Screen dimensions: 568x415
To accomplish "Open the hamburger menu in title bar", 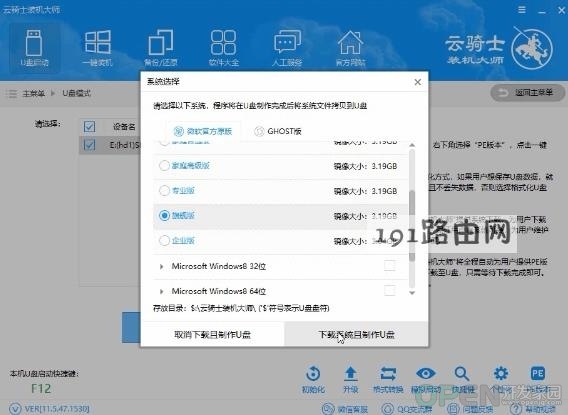I will coord(522,10).
